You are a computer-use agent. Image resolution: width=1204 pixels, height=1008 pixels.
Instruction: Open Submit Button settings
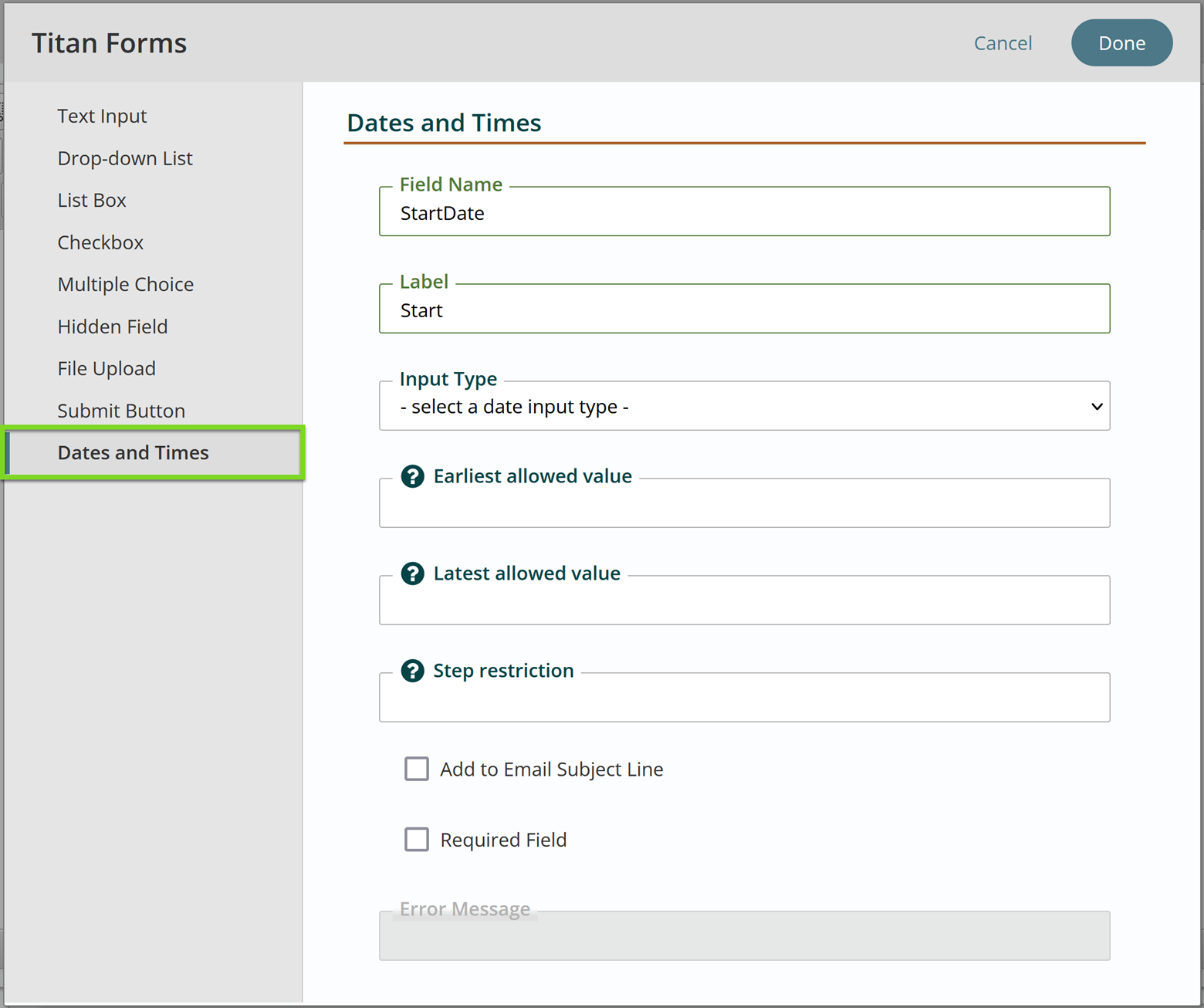coord(121,411)
